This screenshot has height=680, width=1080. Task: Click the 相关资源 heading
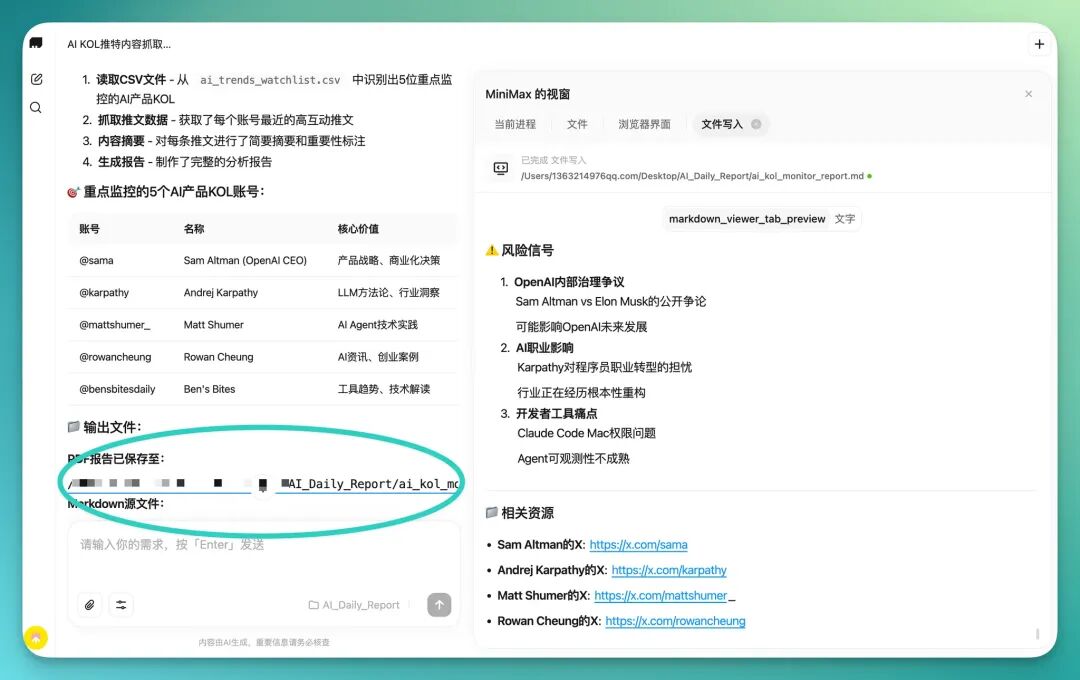pyautogui.click(x=527, y=513)
